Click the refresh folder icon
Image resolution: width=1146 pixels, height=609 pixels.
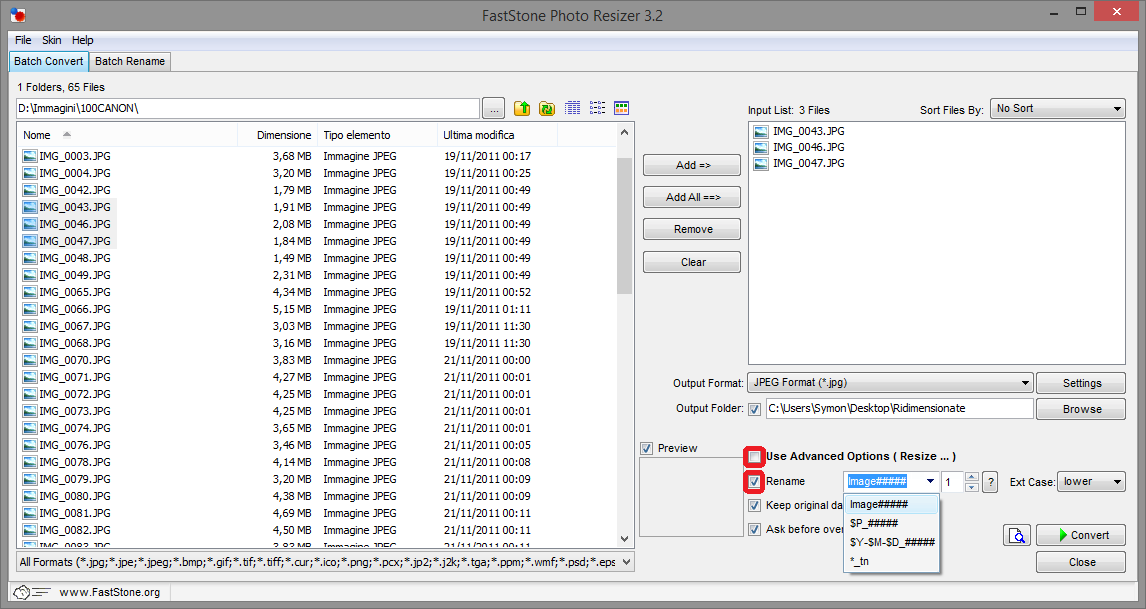tap(547, 108)
